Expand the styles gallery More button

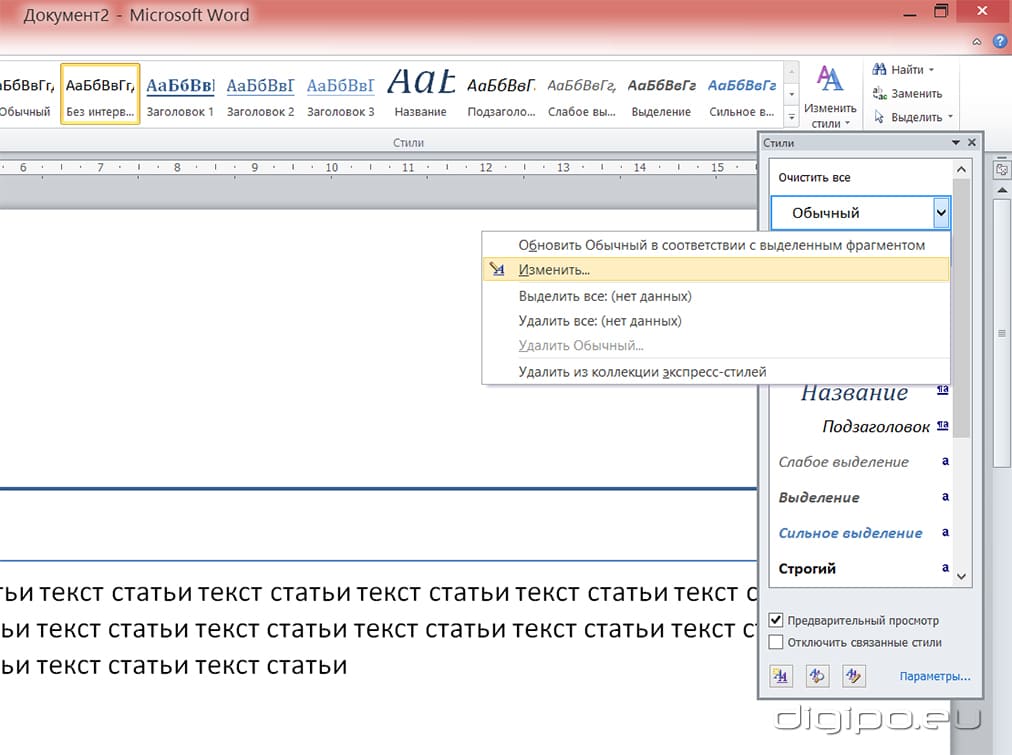(792, 117)
